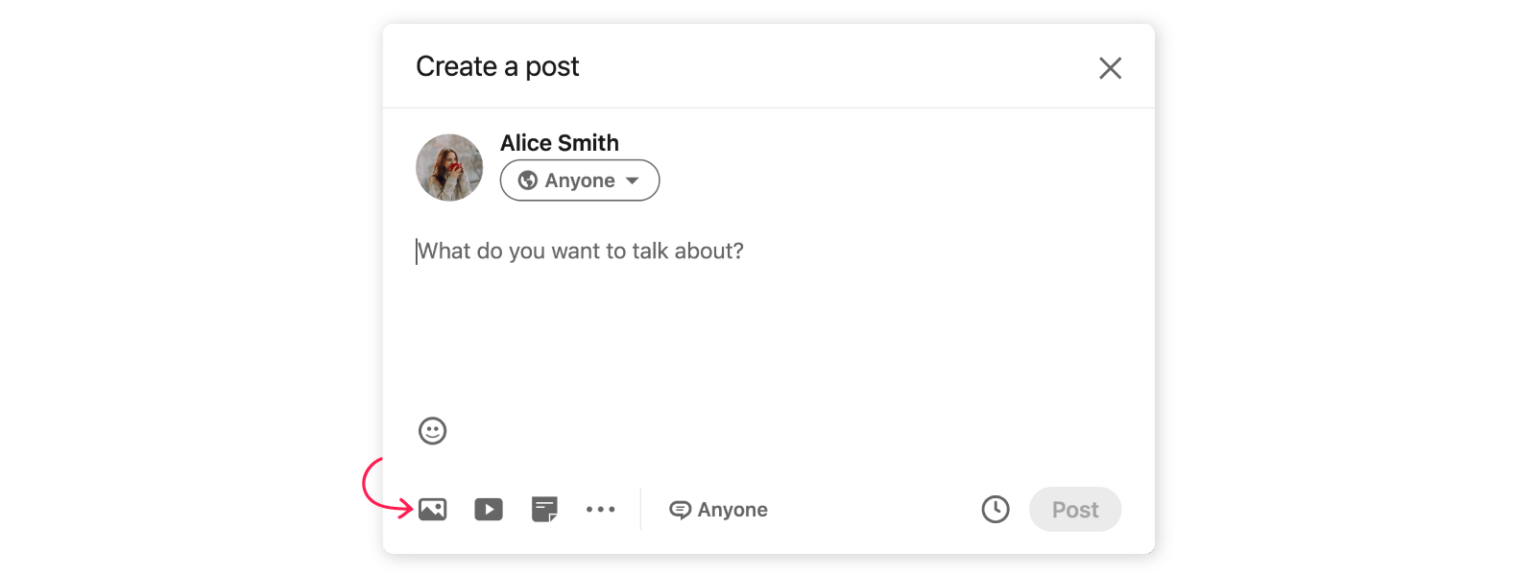Select the document note icon
The image size is (1536, 576).
coord(544,510)
